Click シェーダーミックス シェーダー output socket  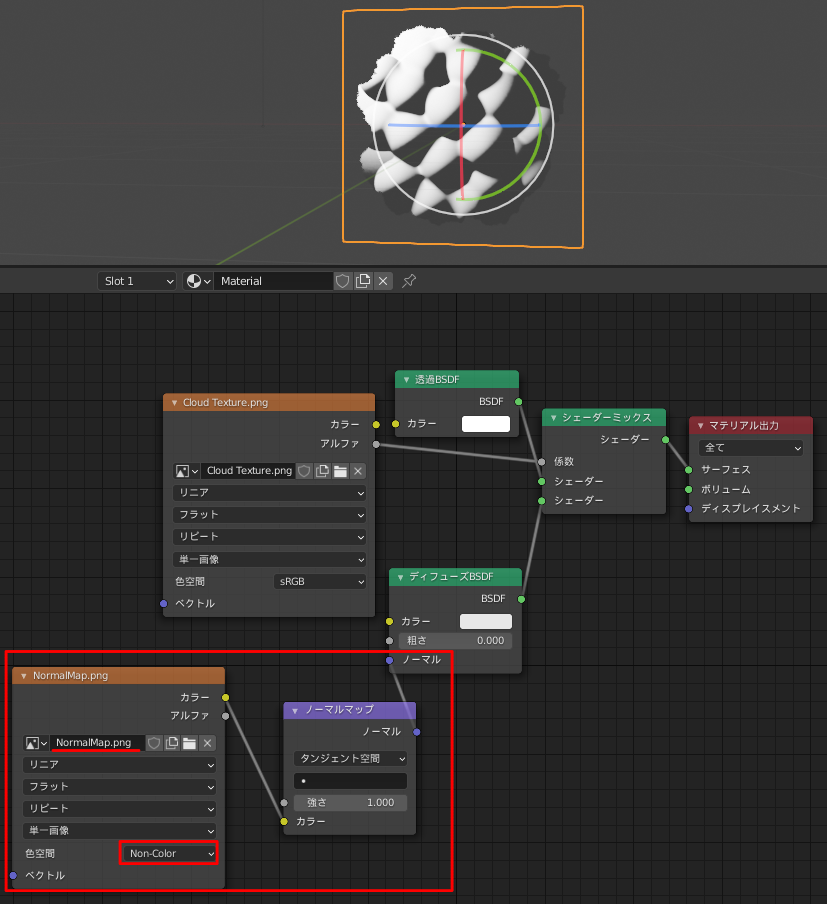666,440
